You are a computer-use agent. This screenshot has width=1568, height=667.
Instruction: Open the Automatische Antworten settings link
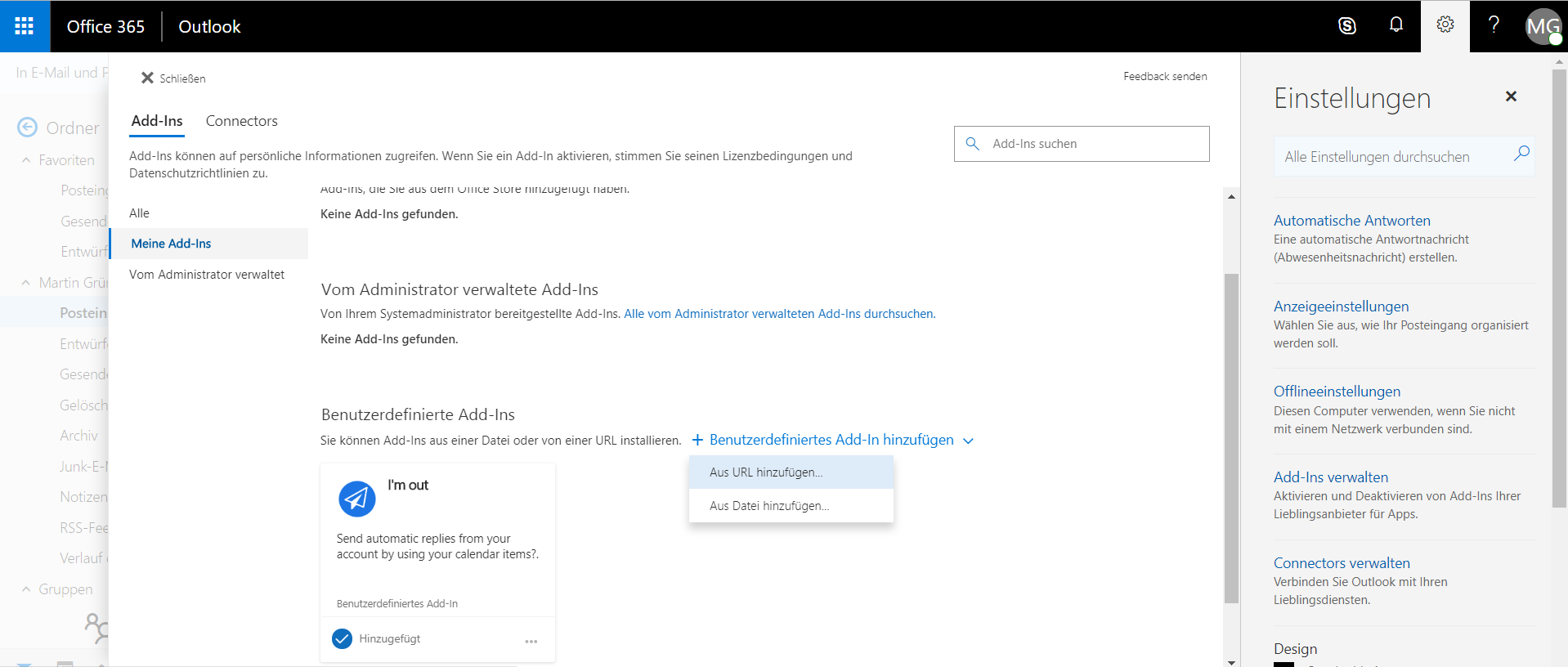1351,221
